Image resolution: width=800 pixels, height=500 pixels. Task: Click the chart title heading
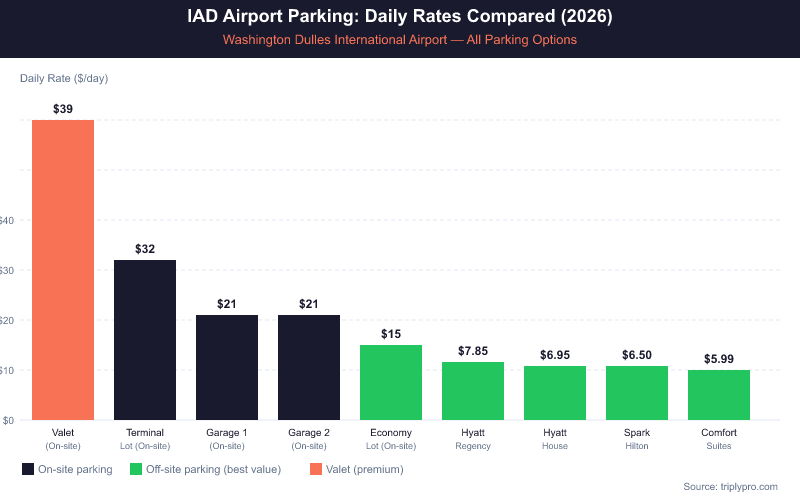click(x=400, y=17)
